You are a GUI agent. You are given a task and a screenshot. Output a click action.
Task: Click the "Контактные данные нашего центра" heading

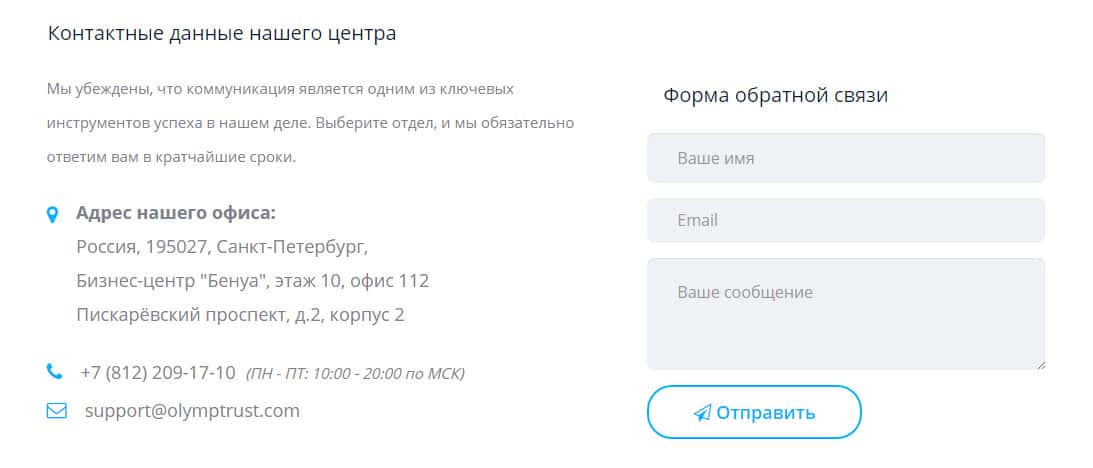[x=222, y=33]
